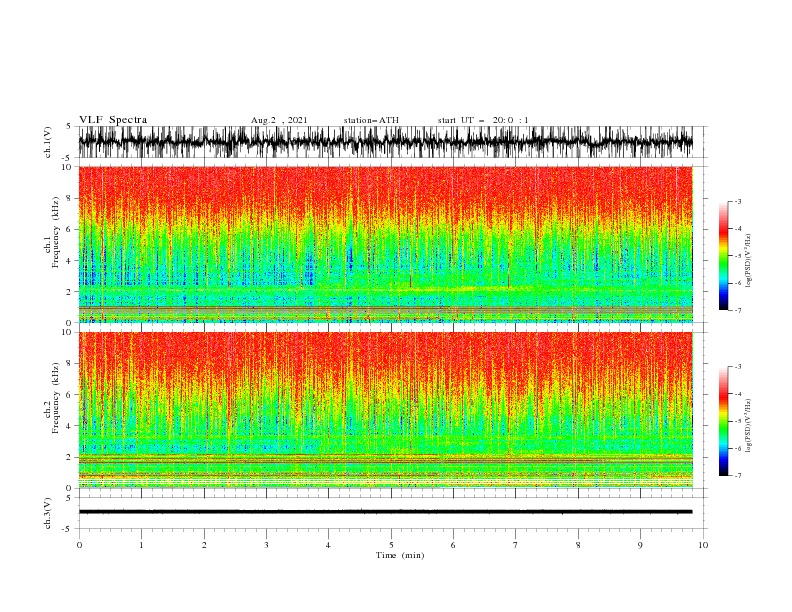Click the time axis tick label "3"
The image size is (792, 612).
click(x=266, y=545)
